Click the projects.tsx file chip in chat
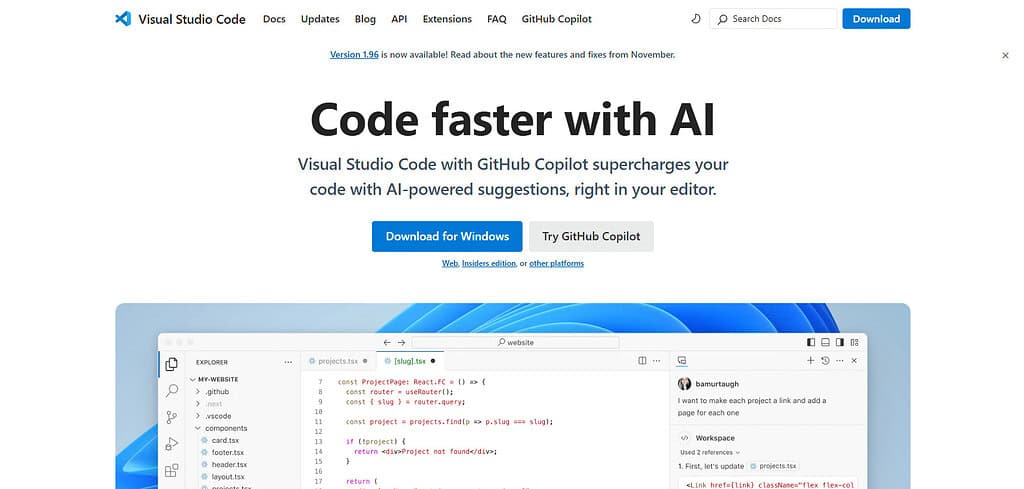This screenshot has width=1024, height=489. 774,466
